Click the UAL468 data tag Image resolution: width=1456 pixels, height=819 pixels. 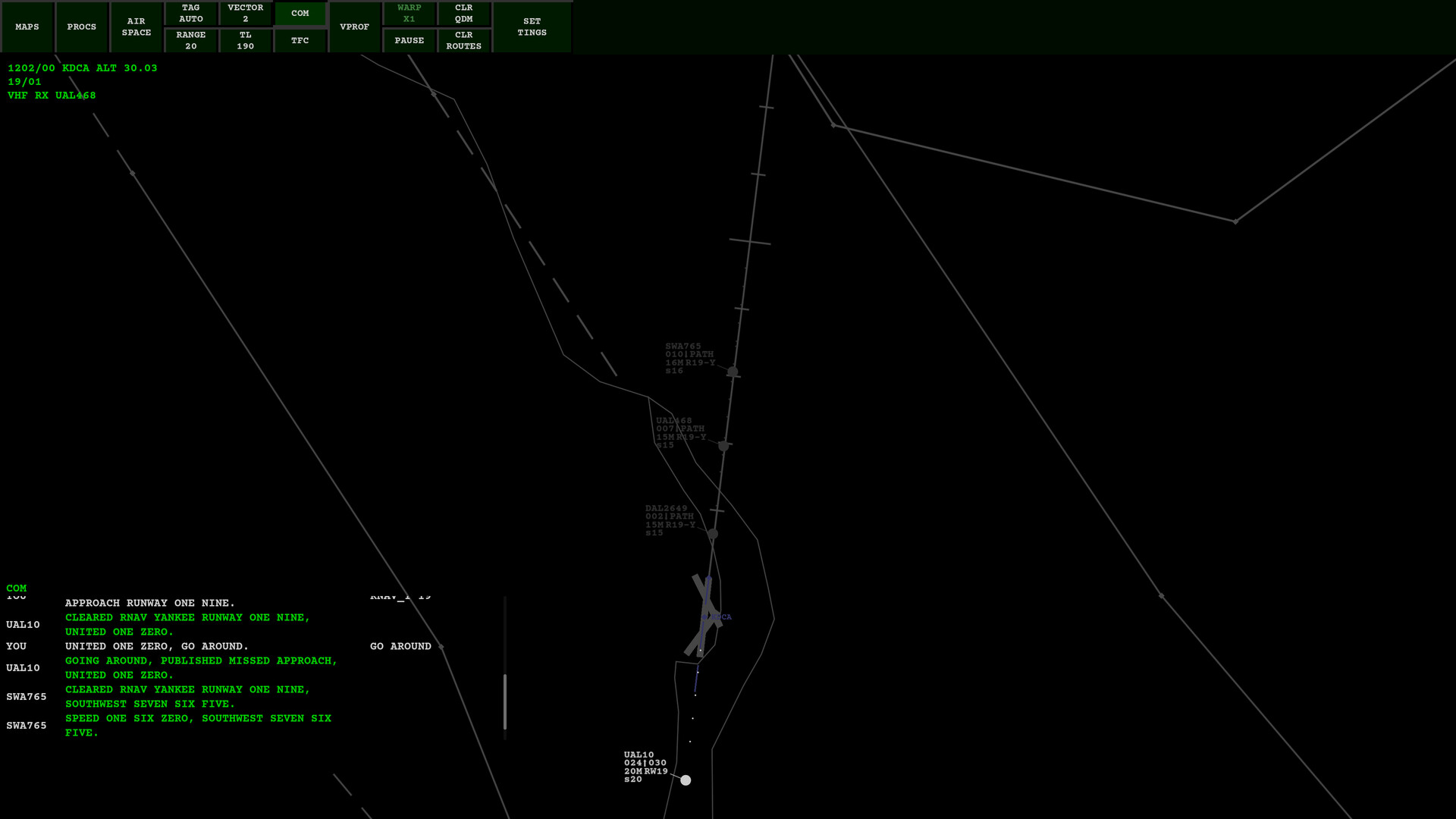click(x=681, y=433)
